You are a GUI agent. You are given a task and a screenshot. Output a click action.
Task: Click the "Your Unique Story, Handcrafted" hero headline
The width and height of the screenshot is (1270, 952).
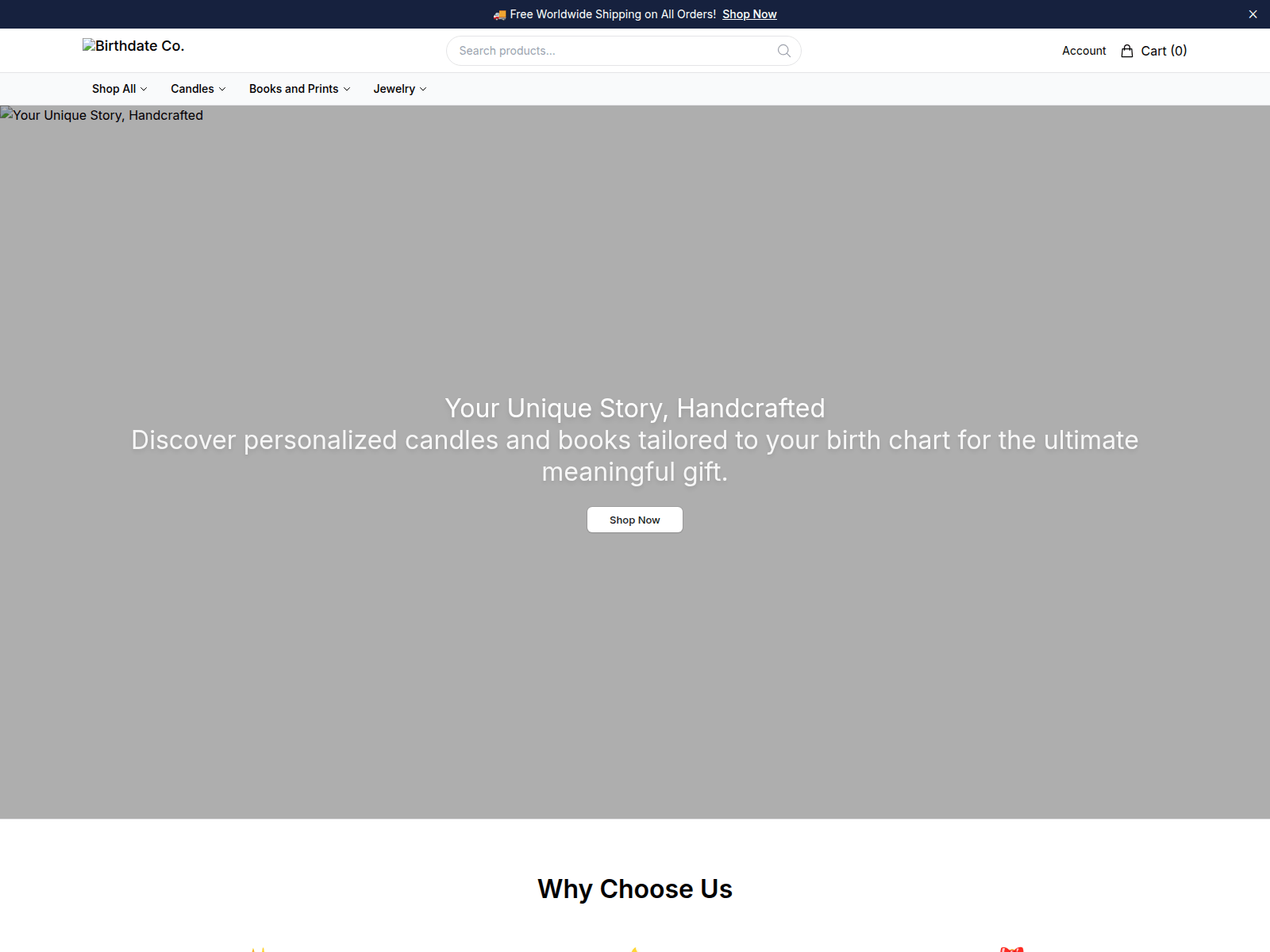[635, 408]
